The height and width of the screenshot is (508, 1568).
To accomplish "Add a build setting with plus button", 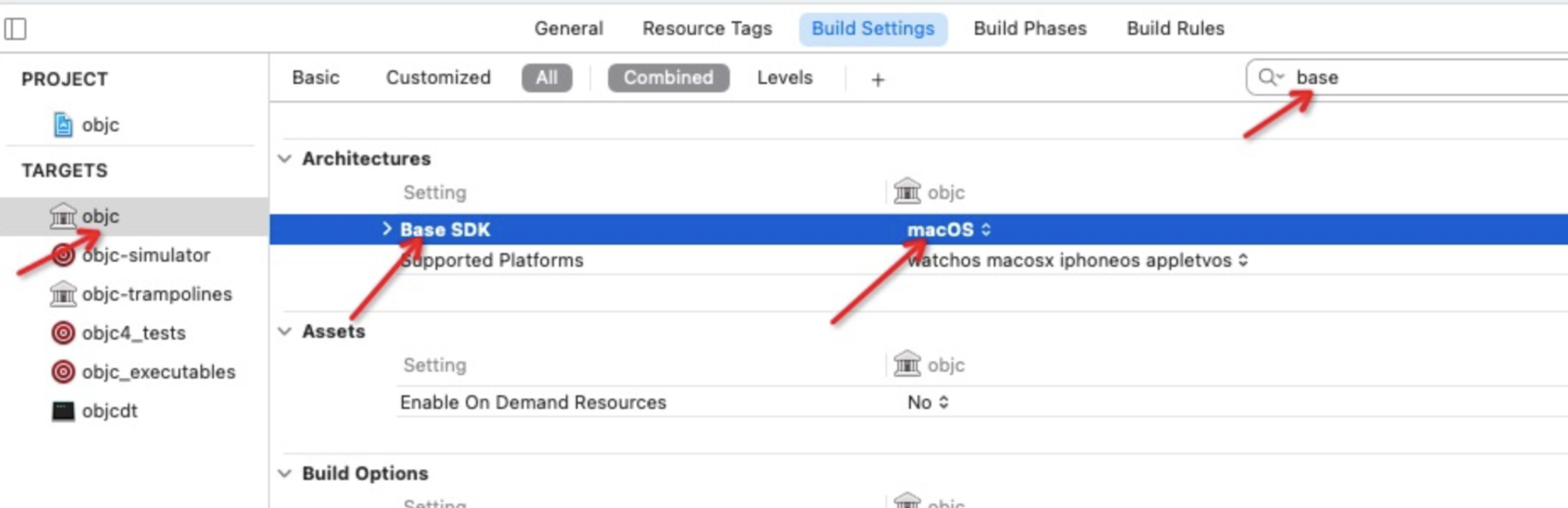I will (877, 80).
